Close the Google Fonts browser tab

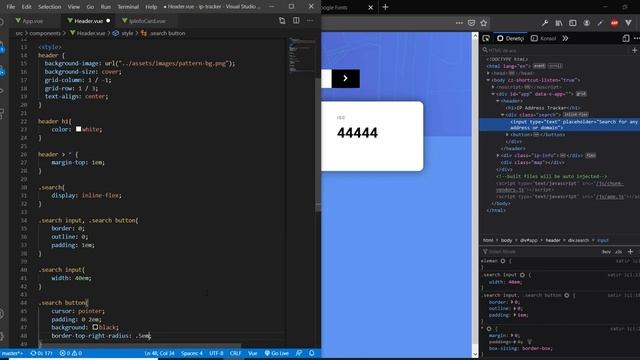click(x=371, y=7)
